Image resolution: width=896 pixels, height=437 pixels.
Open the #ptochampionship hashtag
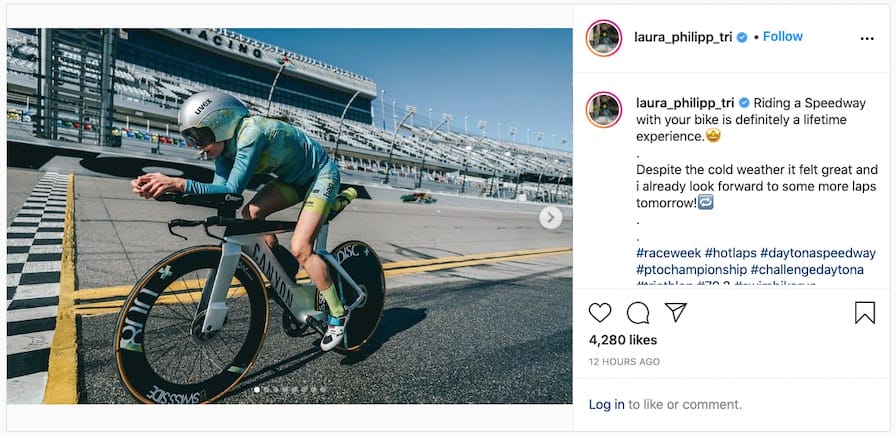tap(691, 270)
